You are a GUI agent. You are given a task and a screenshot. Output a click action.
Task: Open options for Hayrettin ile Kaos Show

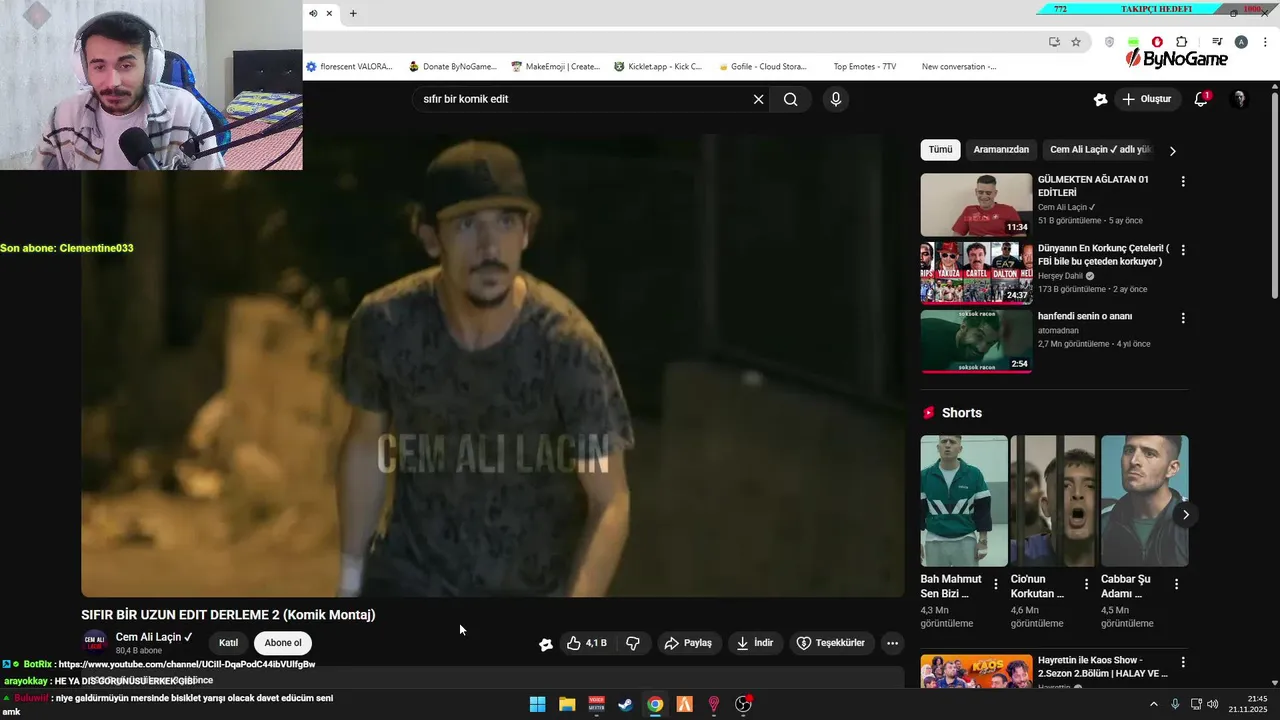pyautogui.click(x=1183, y=662)
